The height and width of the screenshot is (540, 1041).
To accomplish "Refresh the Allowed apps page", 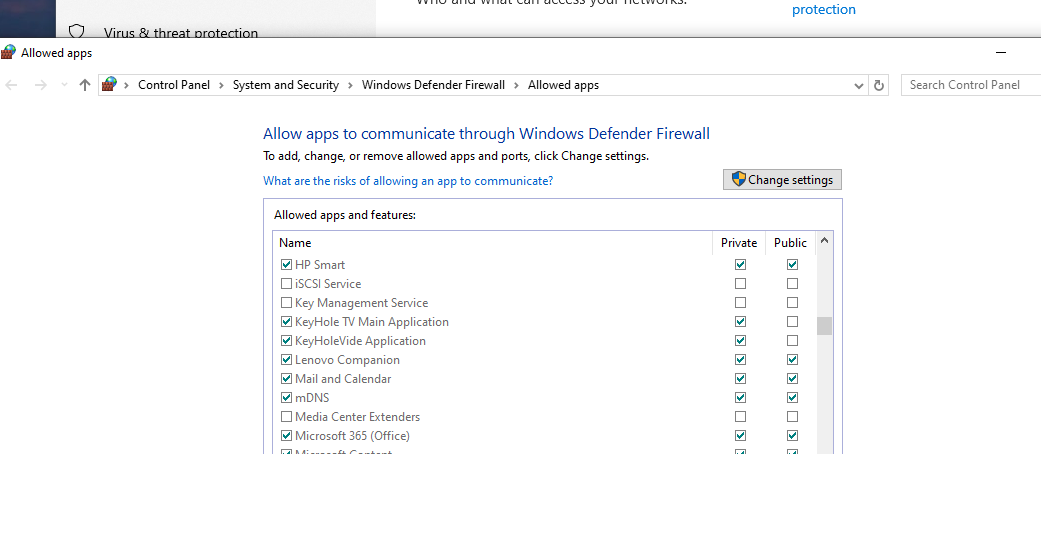I will click(879, 85).
